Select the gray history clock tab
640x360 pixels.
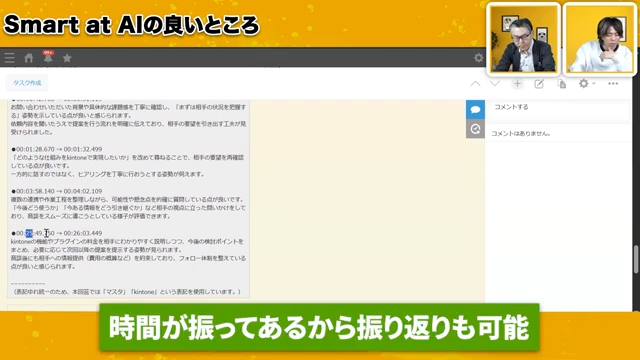tap(475, 129)
